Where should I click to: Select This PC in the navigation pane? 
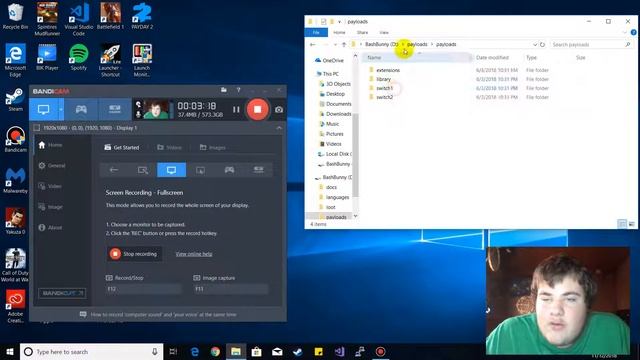[x=327, y=74]
